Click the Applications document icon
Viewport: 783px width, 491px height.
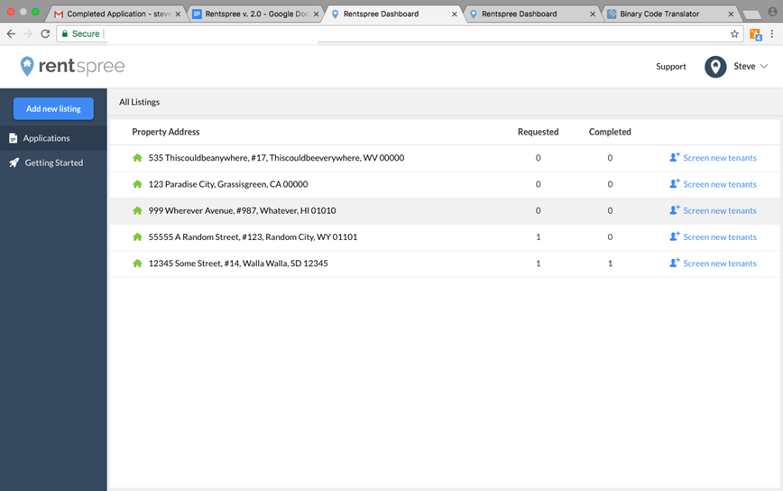(x=13, y=138)
